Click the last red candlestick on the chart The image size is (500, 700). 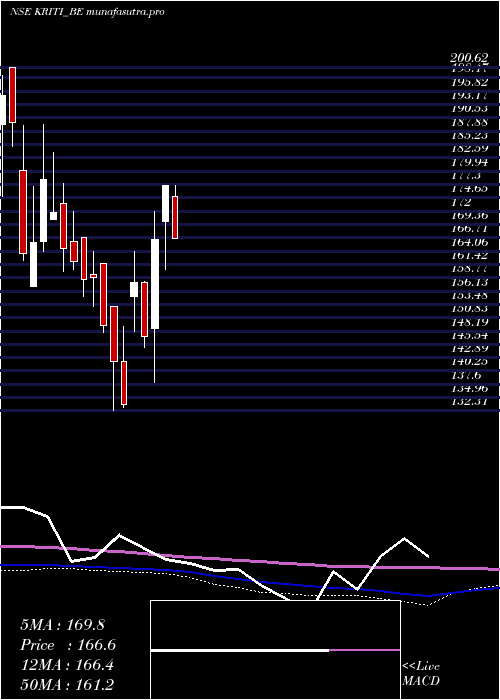pyautogui.click(x=175, y=217)
